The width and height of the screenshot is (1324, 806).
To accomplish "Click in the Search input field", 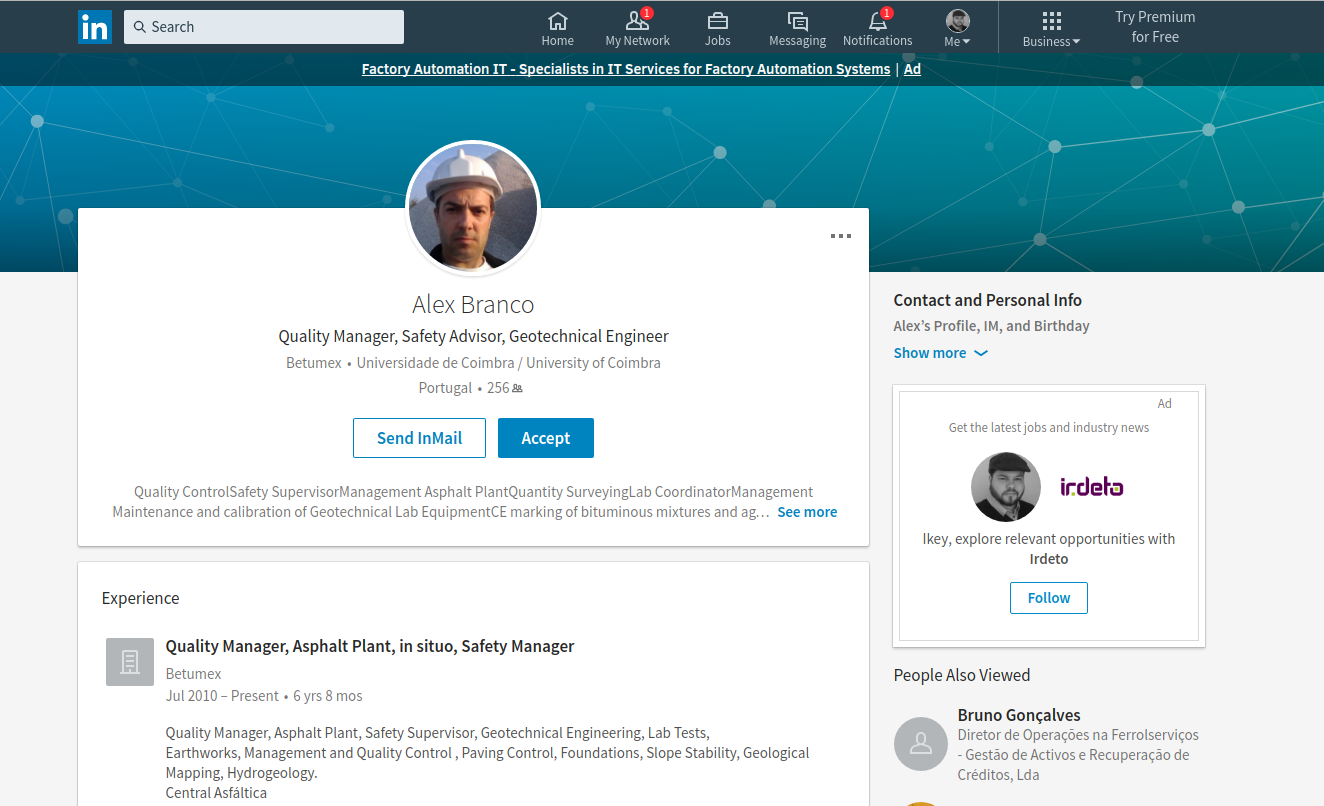I will [264, 27].
